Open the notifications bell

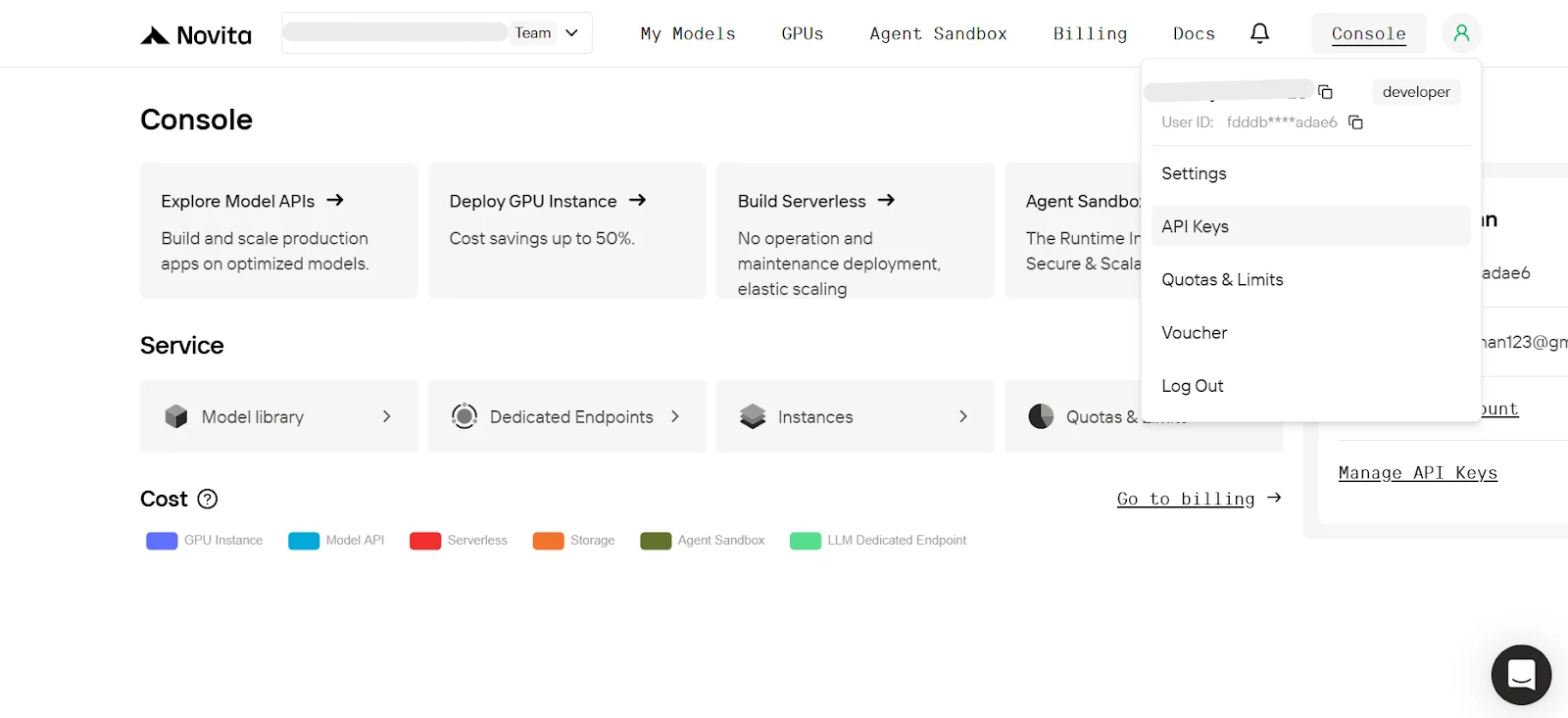(1260, 33)
